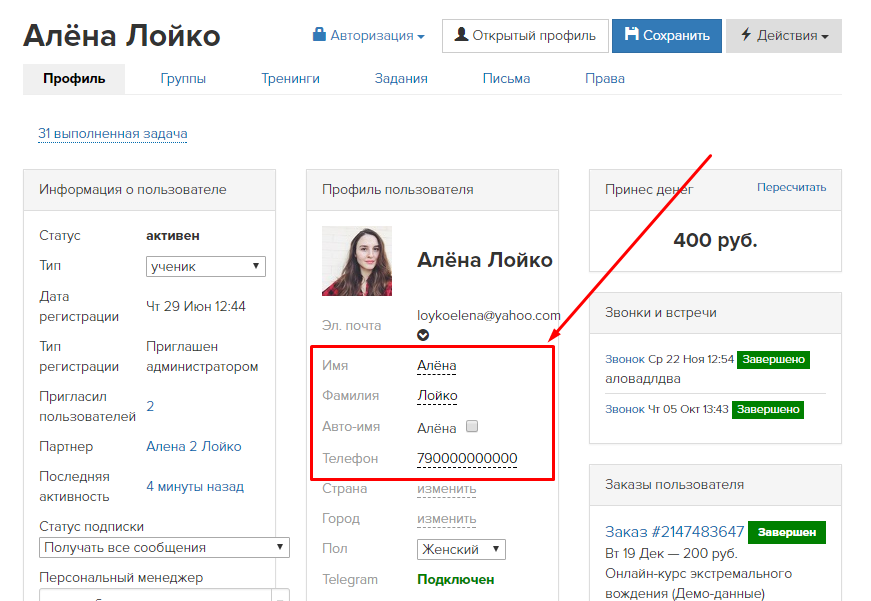871x601 pixels.
Task: Open the Задания tab
Action: (401, 78)
